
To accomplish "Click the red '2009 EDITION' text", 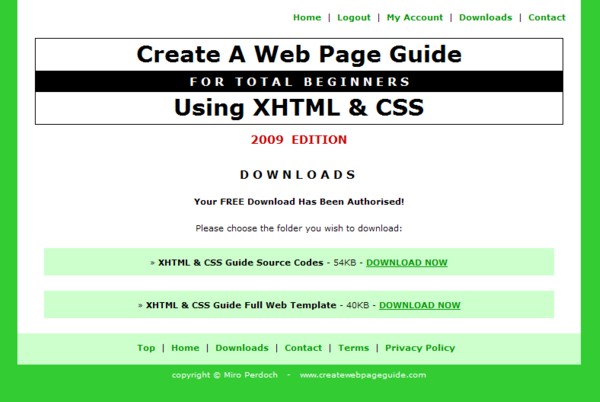I will click(299, 140).
